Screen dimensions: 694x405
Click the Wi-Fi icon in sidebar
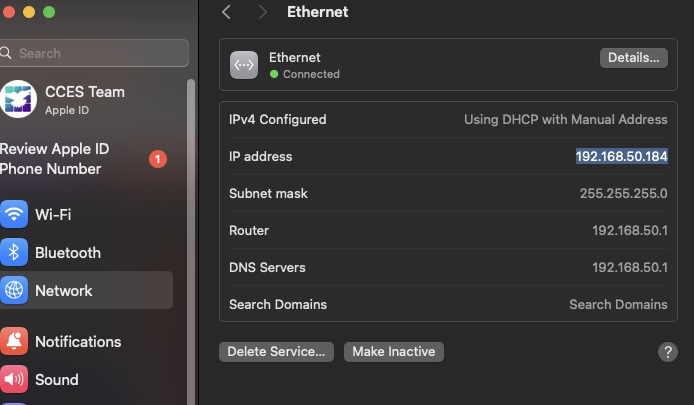click(14, 214)
